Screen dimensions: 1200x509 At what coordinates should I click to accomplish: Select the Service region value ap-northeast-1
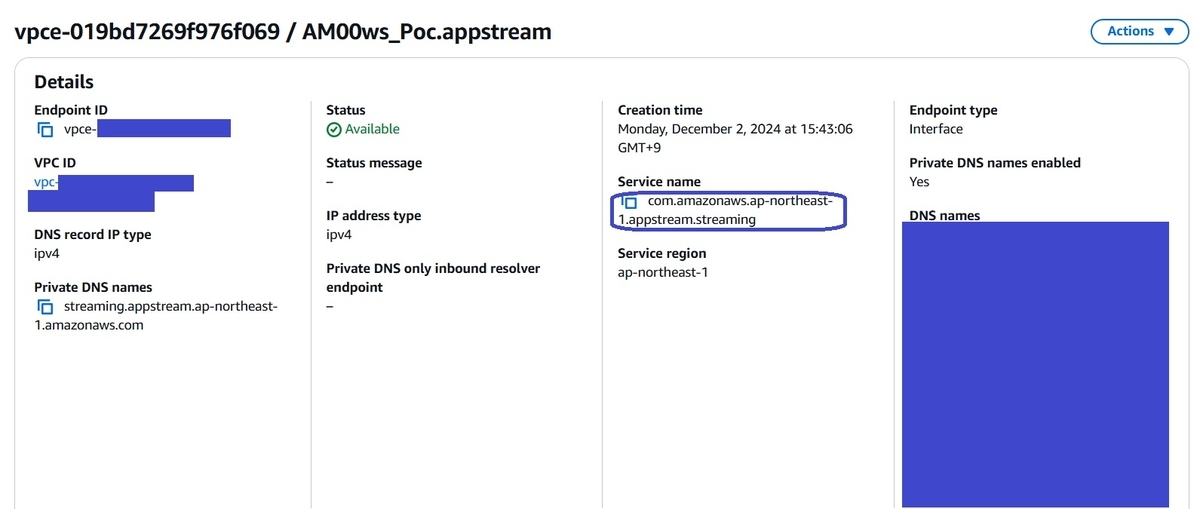point(663,272)
